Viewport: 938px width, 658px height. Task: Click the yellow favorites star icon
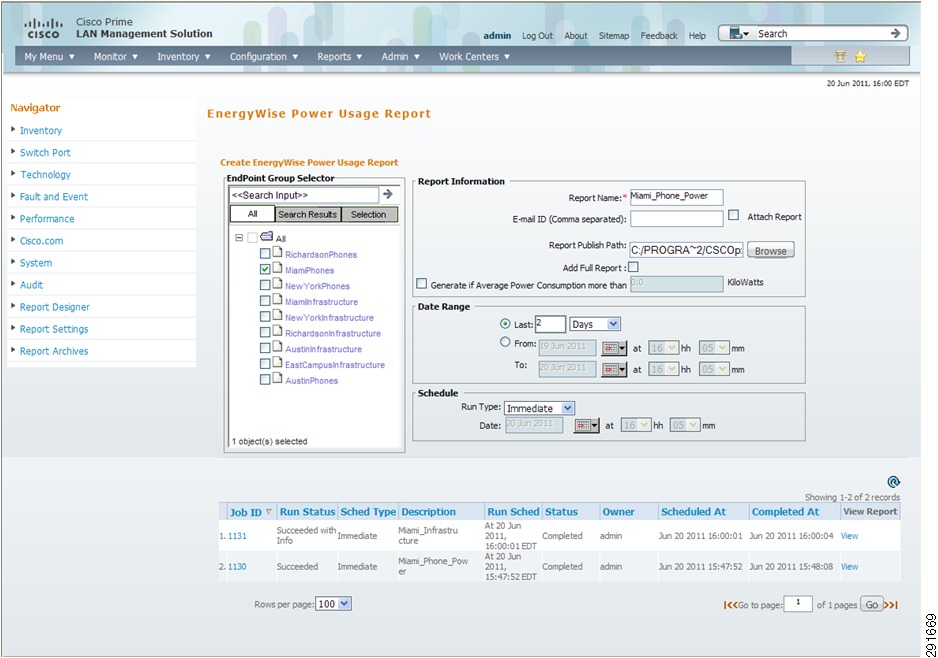pyautogui.click(x=860, y=56)
